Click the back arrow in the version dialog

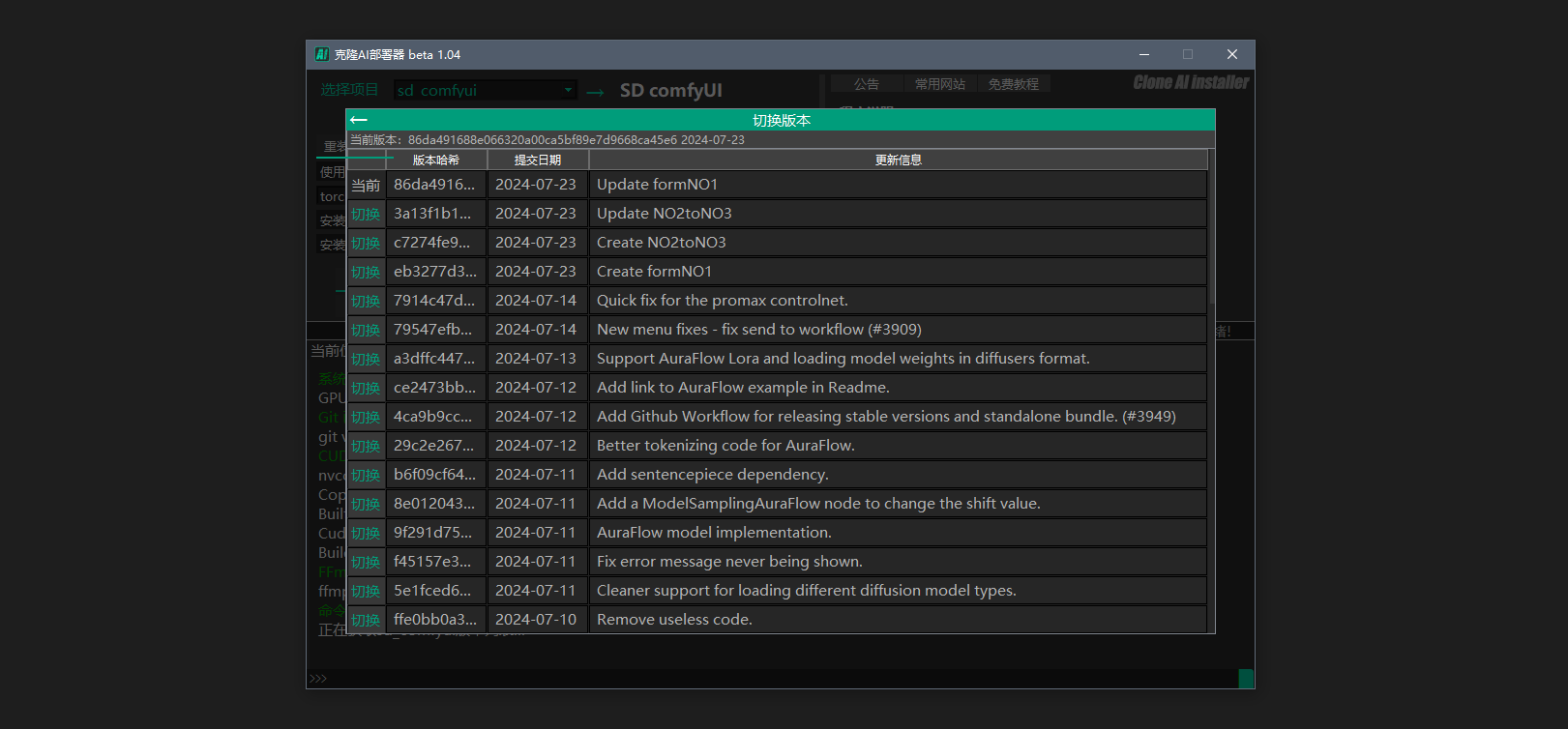pos(359,120)
